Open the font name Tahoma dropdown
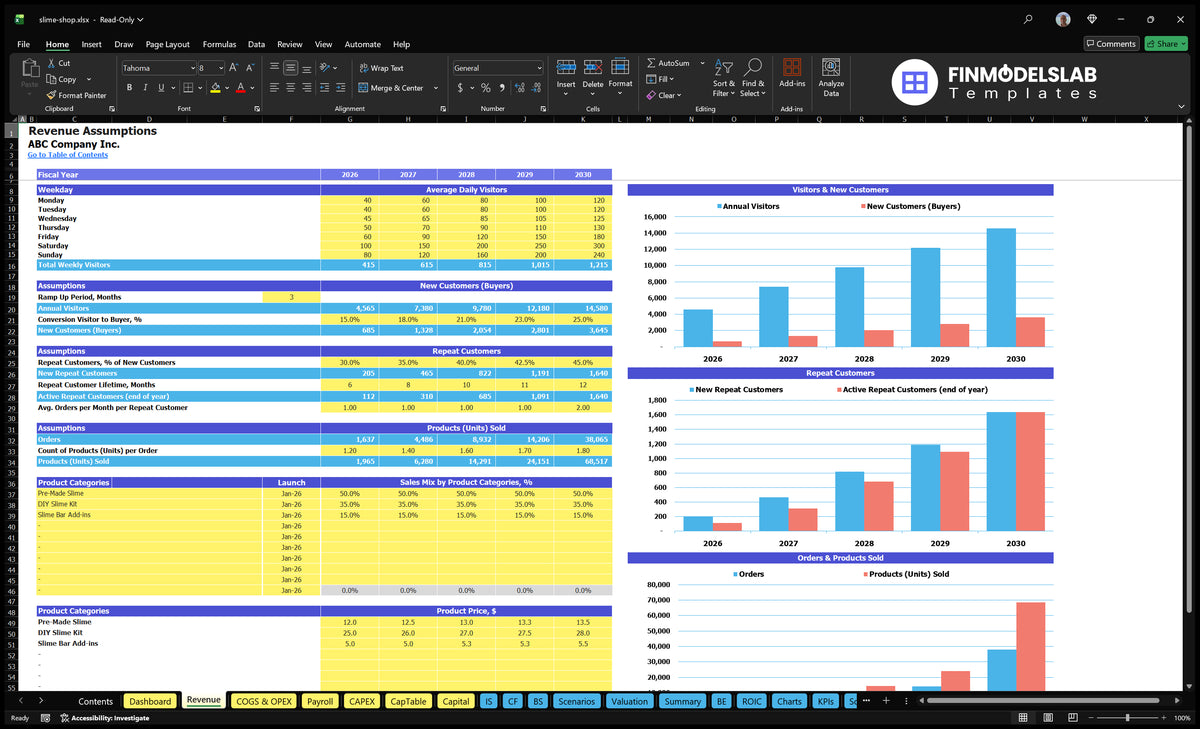The image size is (1200, 729). click(x=192, y=68)
